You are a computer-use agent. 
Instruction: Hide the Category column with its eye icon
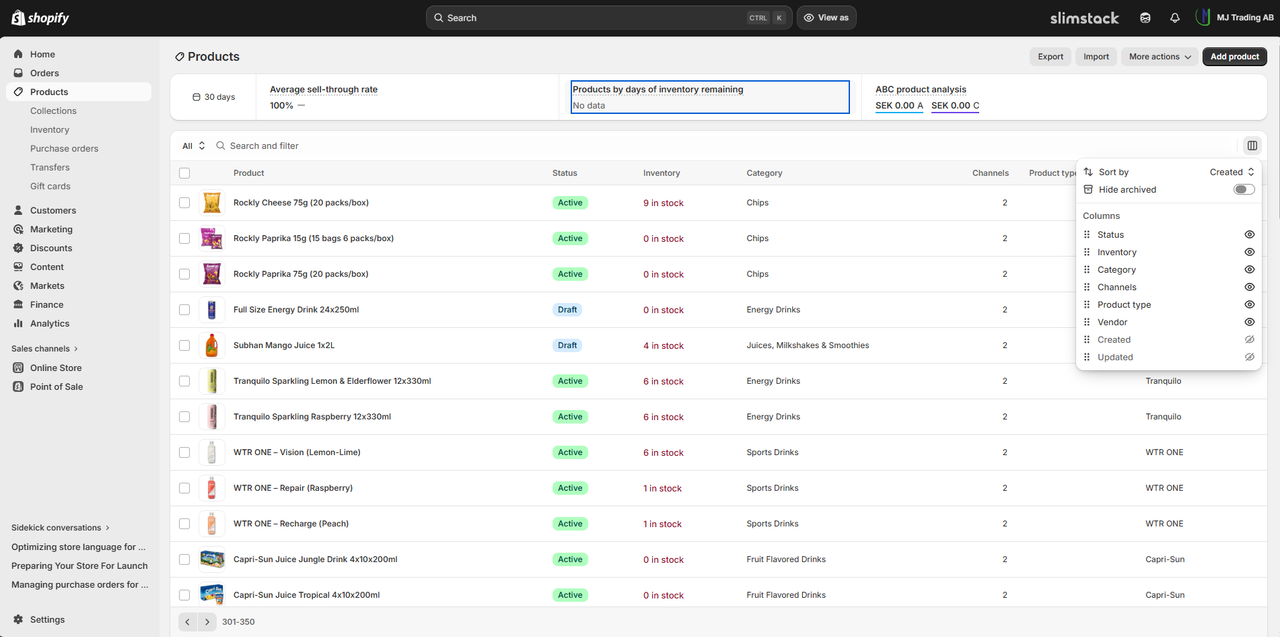click(1249, 270)
